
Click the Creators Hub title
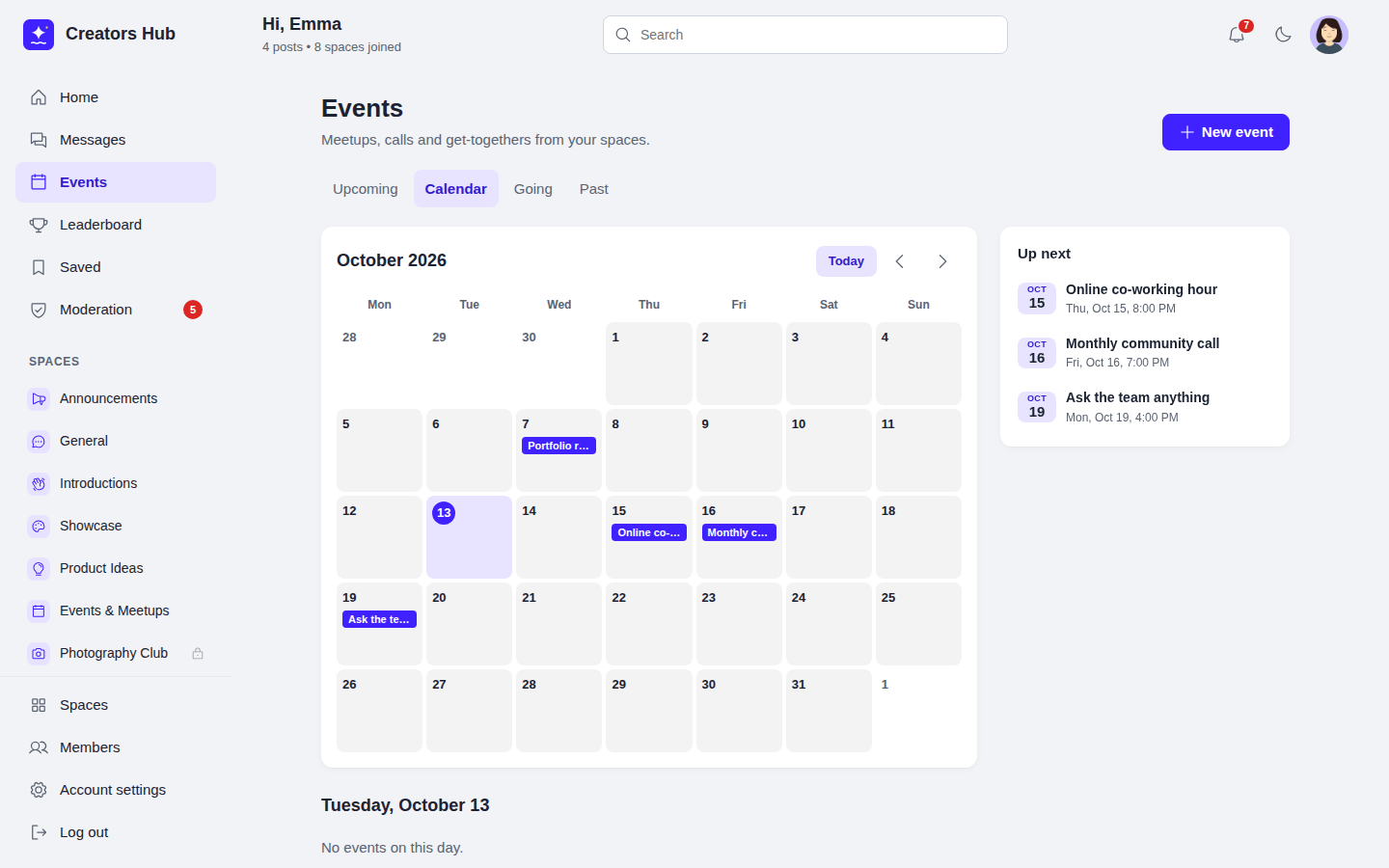point(121,34)
